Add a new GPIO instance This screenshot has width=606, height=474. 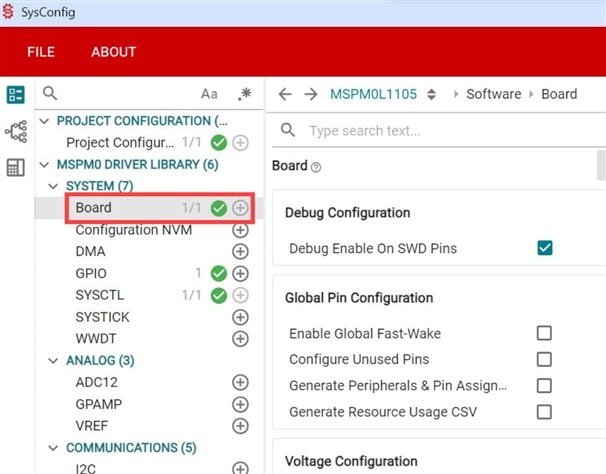pos(240,274)
